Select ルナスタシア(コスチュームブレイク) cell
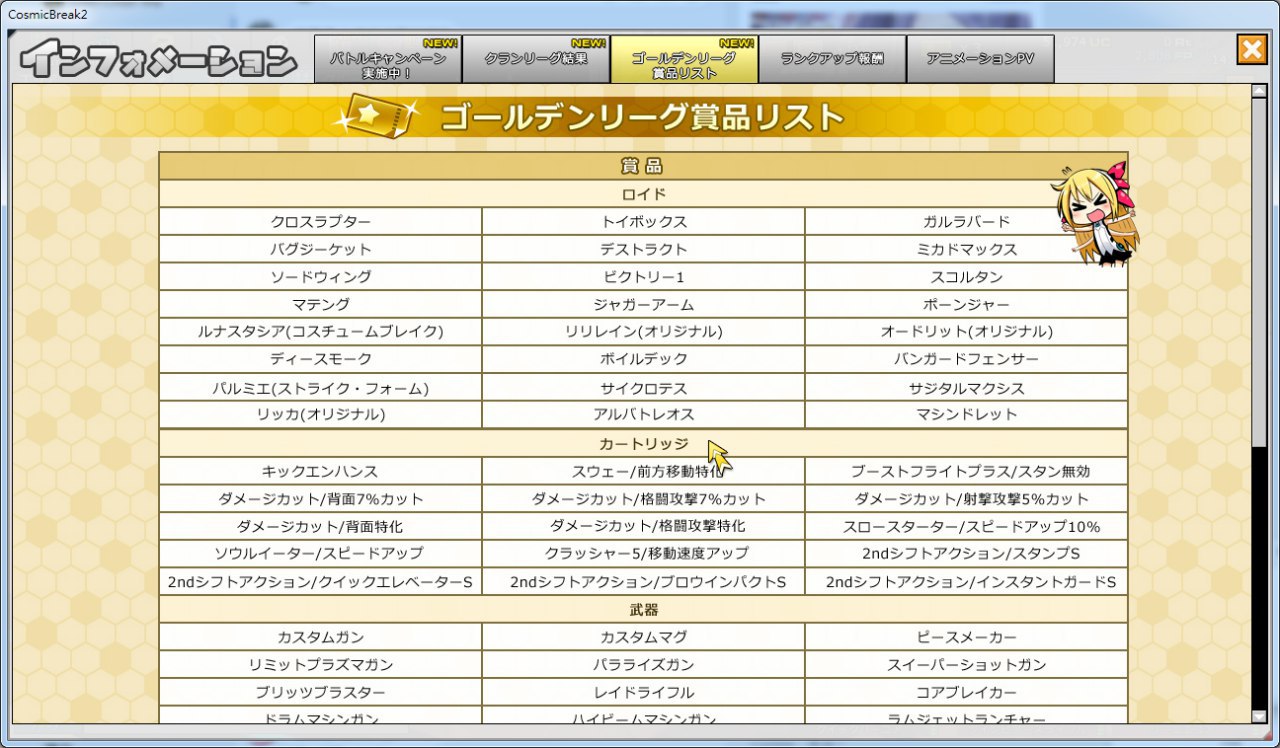The height and width of the screenshot is (748, 1280). point(320,331)
